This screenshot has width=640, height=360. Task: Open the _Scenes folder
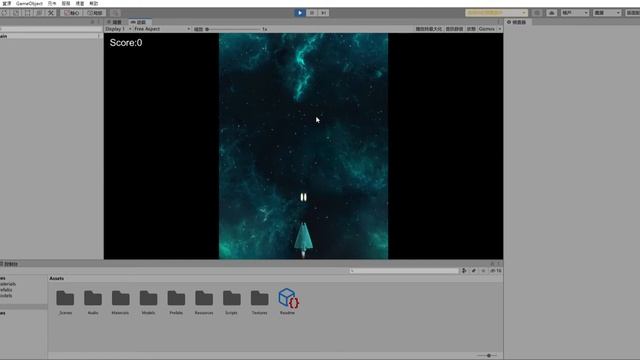(x=65, y=302)
